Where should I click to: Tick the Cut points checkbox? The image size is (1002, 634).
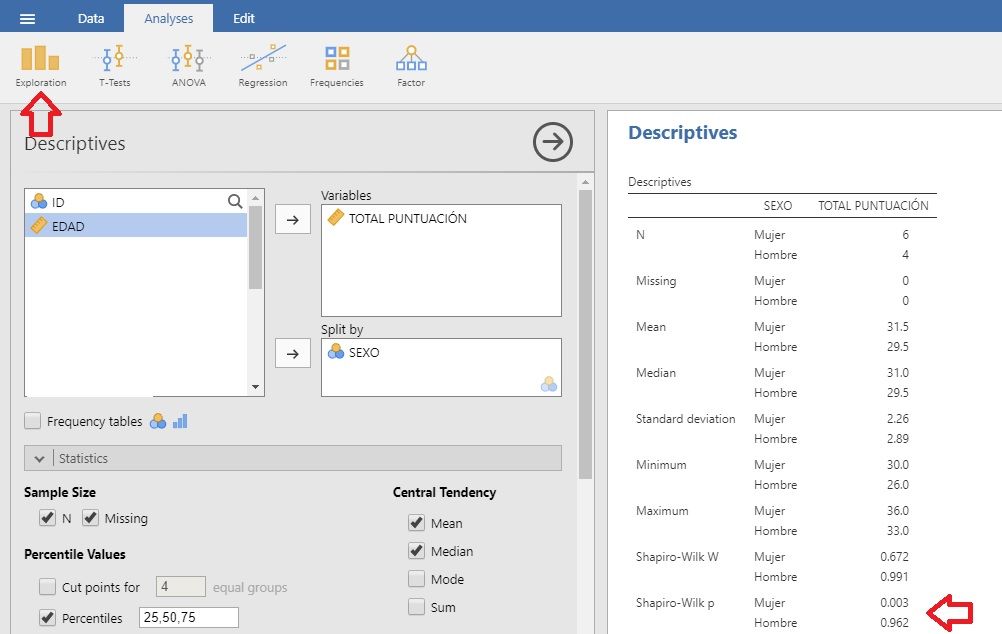47,587
